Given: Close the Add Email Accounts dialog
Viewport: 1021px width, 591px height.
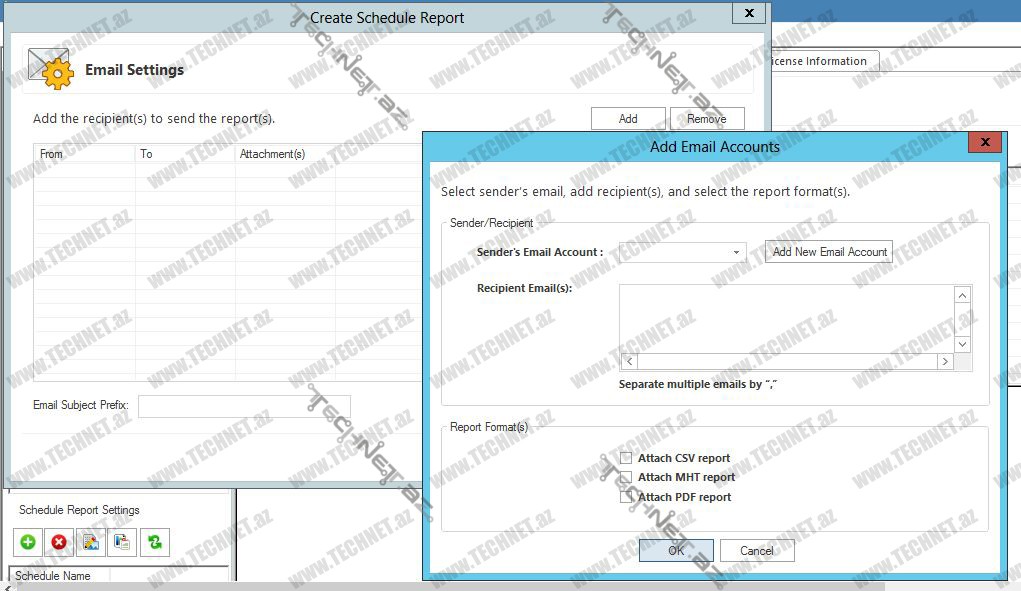Looking at the screenshot, I should pos(985,143).
